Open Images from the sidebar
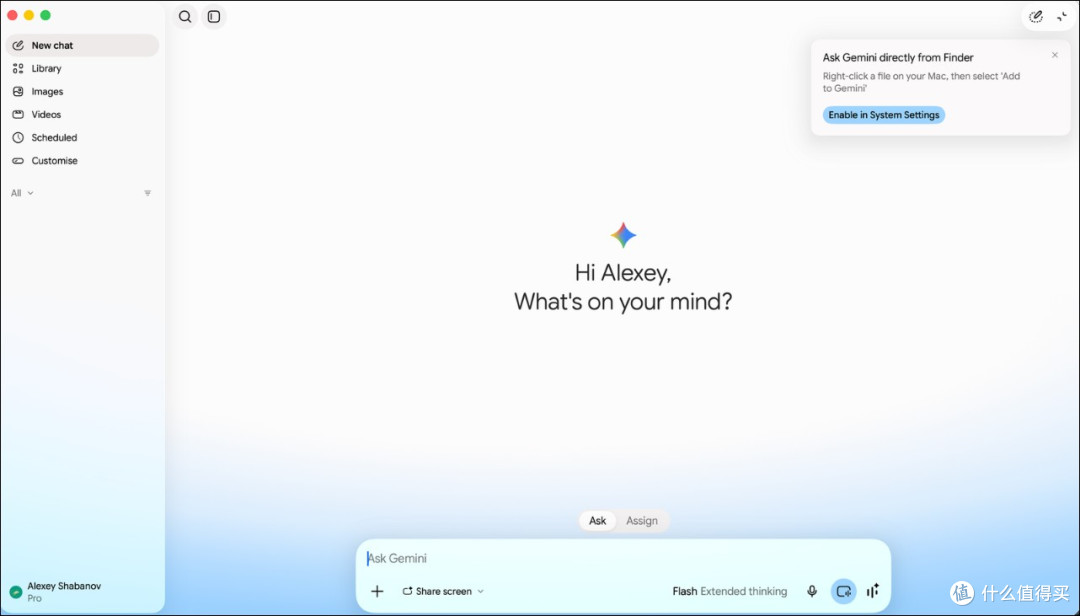 82,92
